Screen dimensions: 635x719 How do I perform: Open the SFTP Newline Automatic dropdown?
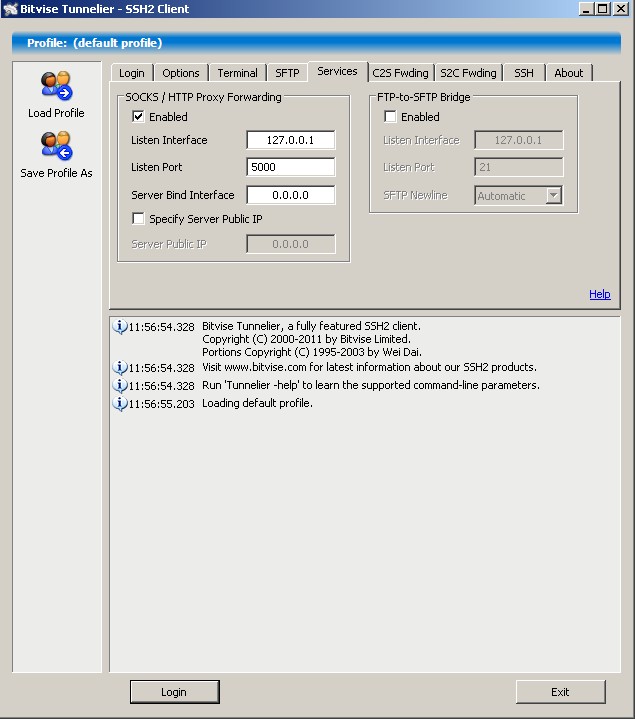tap(554, 195)
